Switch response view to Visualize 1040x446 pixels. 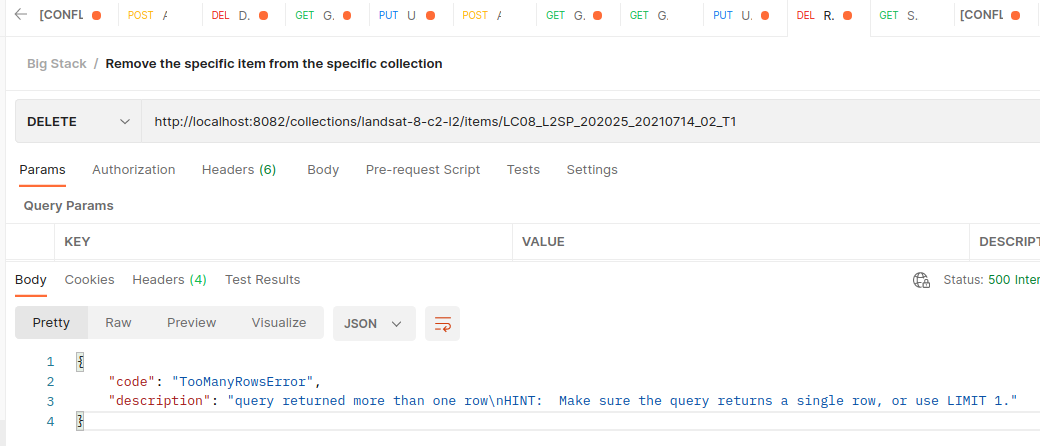(x=279, y=323)
